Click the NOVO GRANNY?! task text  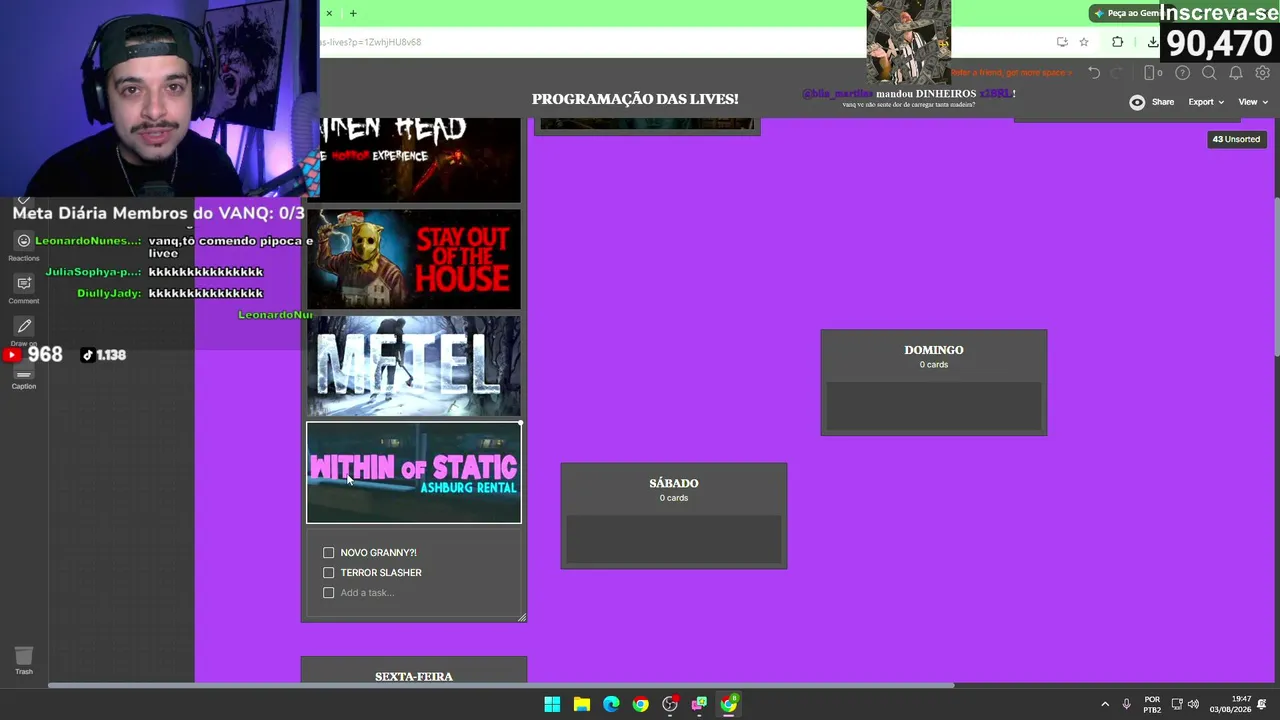coord(378,553)
